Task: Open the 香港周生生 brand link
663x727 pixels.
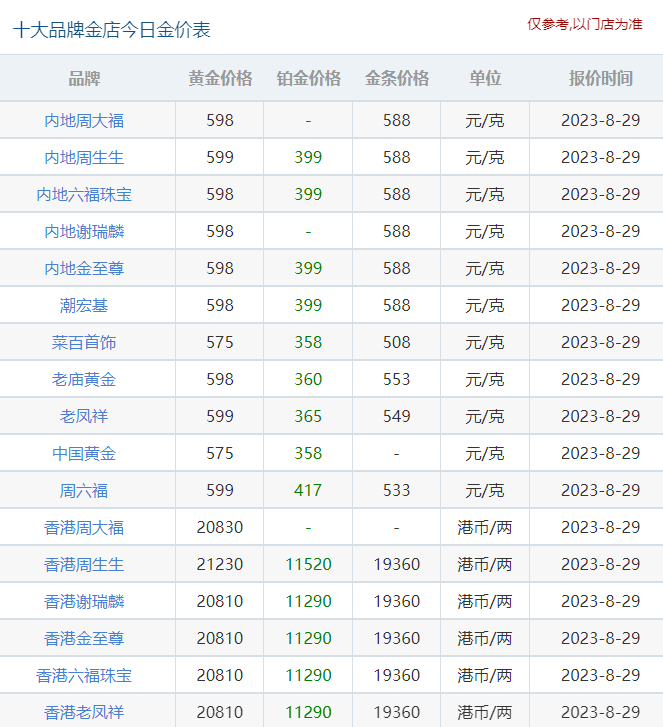Action: tap(84, 565)
